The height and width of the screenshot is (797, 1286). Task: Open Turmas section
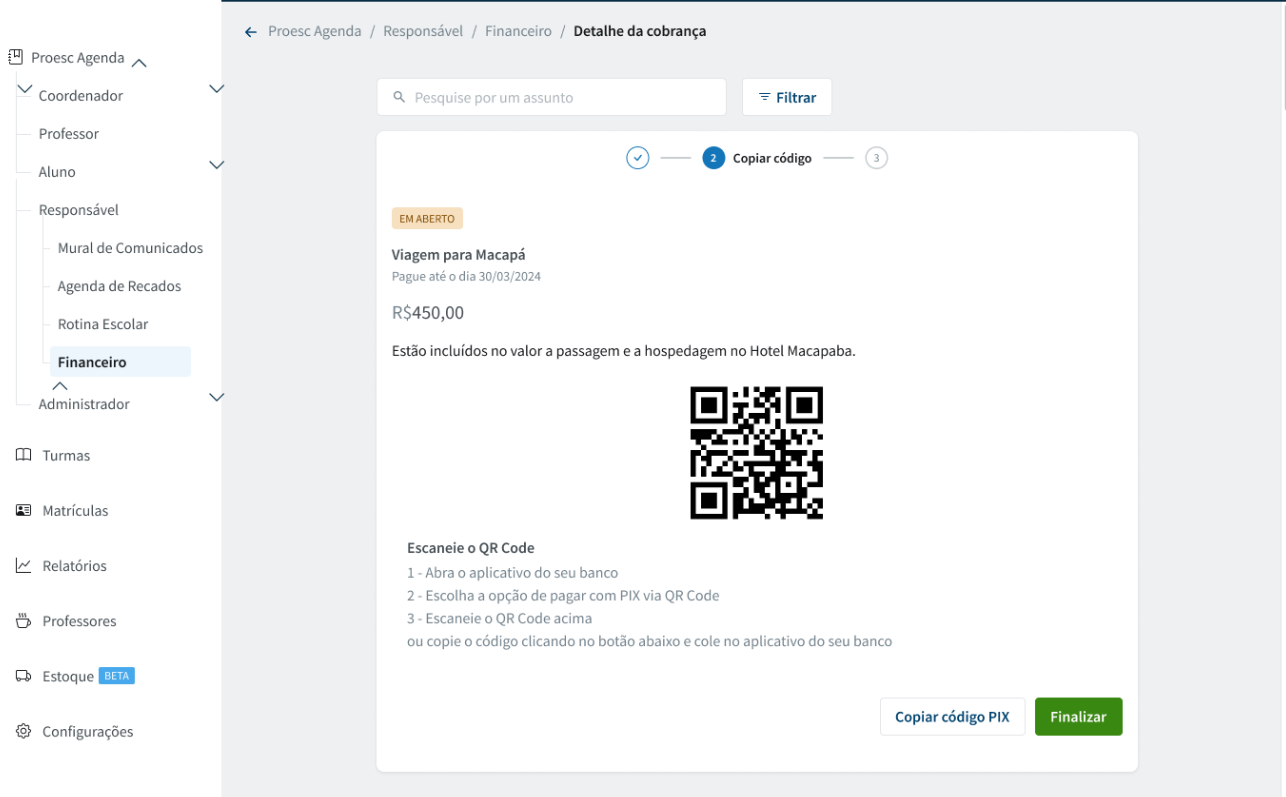tap(66, 455)
